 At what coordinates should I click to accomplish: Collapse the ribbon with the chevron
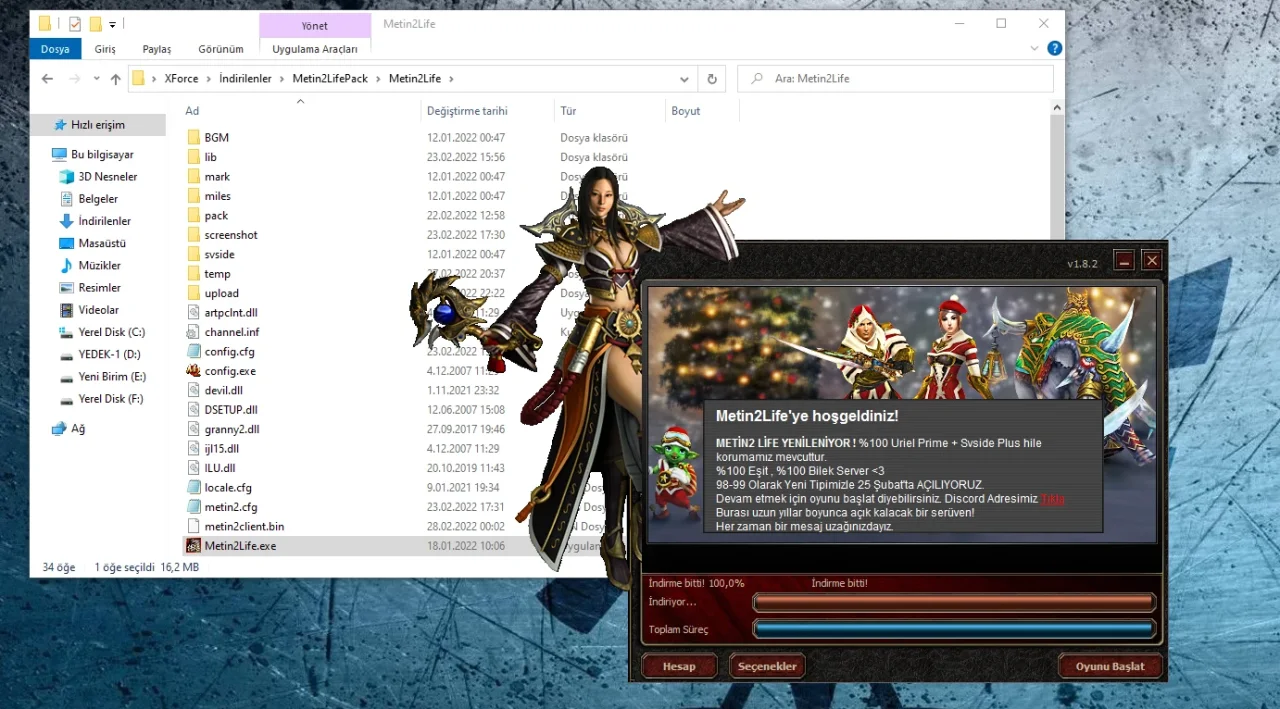pos(1034,48)
